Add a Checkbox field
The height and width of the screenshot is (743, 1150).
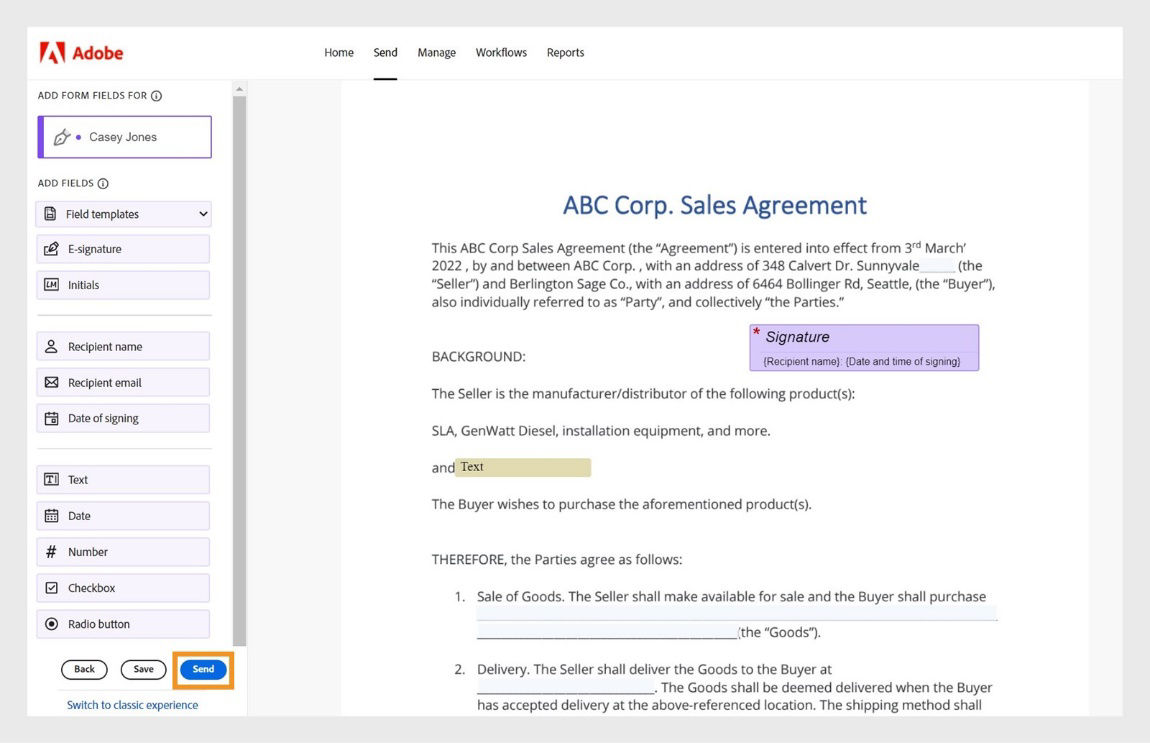[x=123, y=587]
